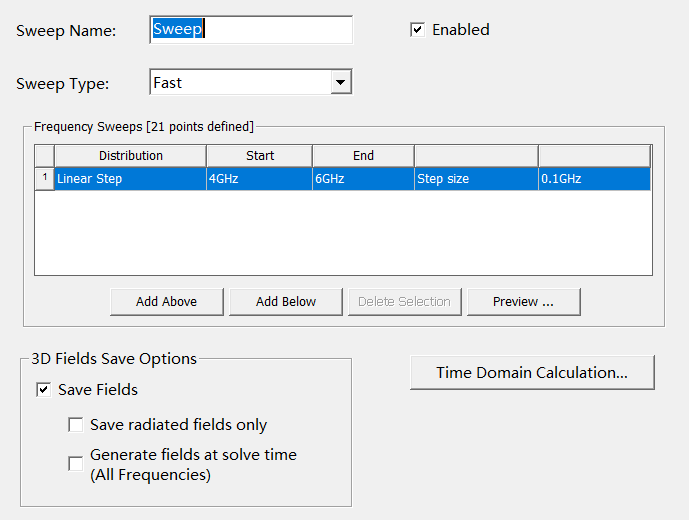Select row number 1 header cell
The width and height of the screenshot is (689, 520).
[x=44, y=178]
